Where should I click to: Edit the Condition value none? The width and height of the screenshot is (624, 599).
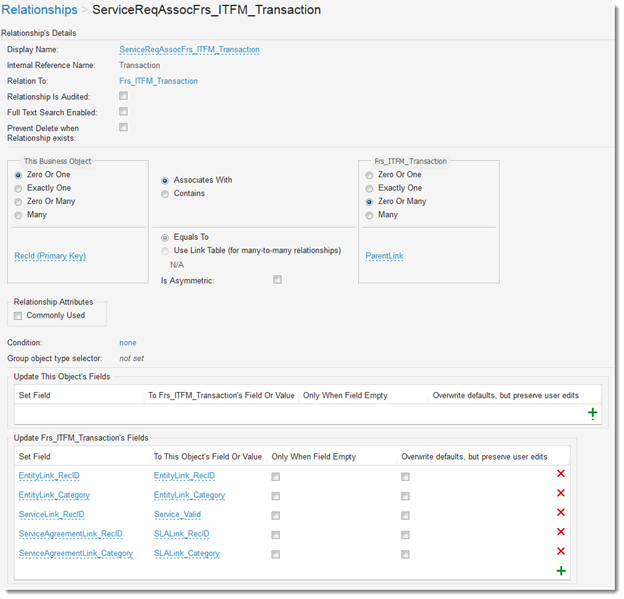pyautogui.click(x=127, y=343)
